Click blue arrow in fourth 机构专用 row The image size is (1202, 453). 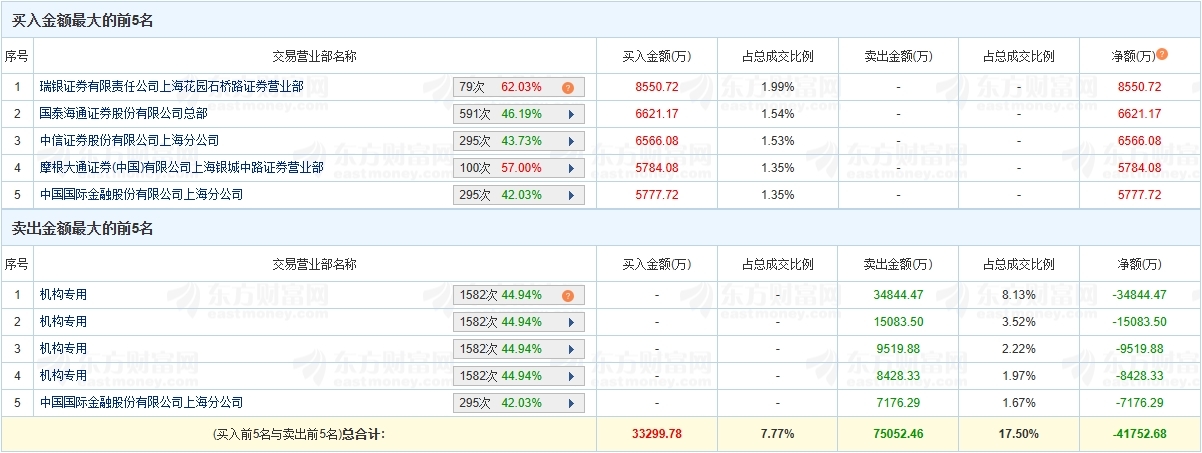(x=571, y=376)
